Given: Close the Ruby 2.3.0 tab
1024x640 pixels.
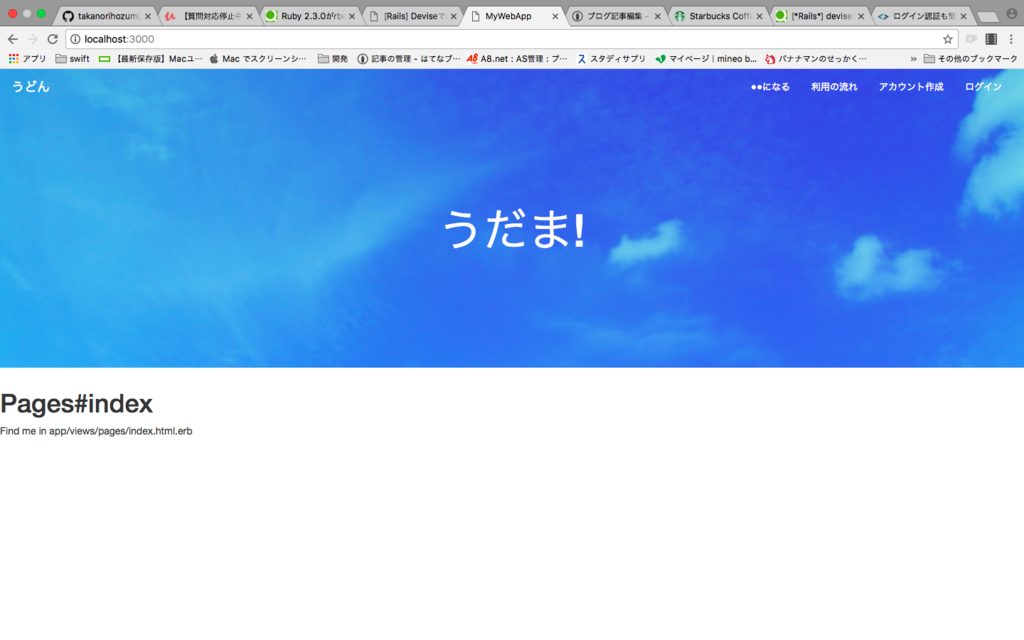Looking at the screenshot, I should point(351,16).
